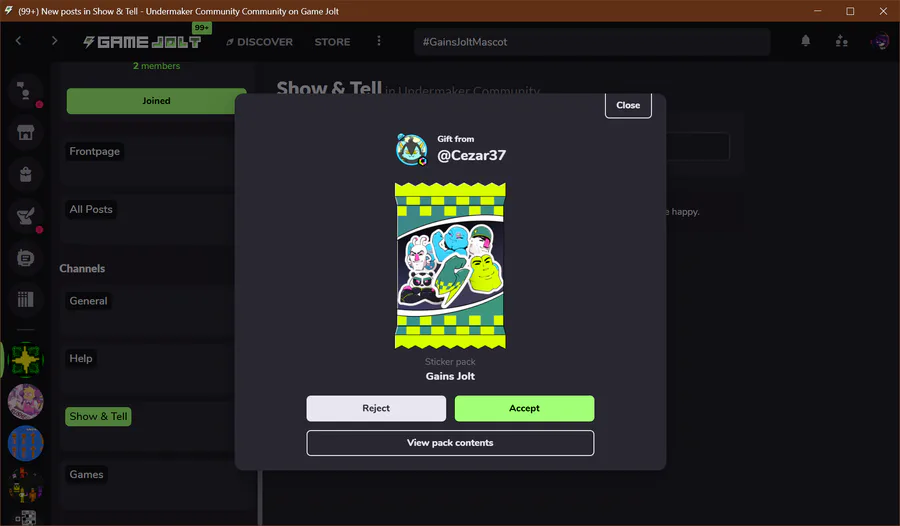Open the green star community icon
Image resolution: width=900 pixels, height=526 pixels.
(x=25, y=359)
